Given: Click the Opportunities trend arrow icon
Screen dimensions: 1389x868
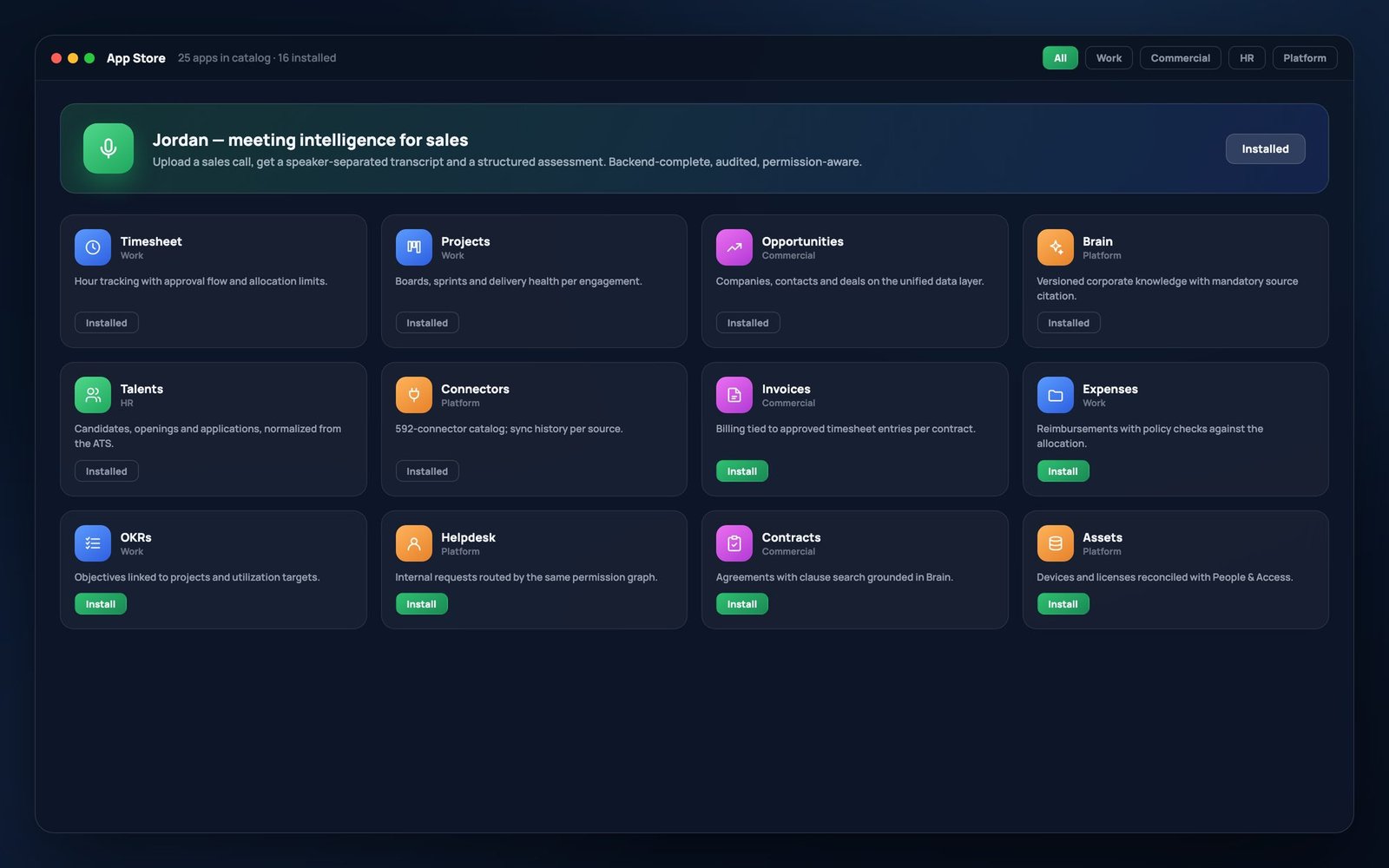Looking at the screenshot, I should [734, 247].
